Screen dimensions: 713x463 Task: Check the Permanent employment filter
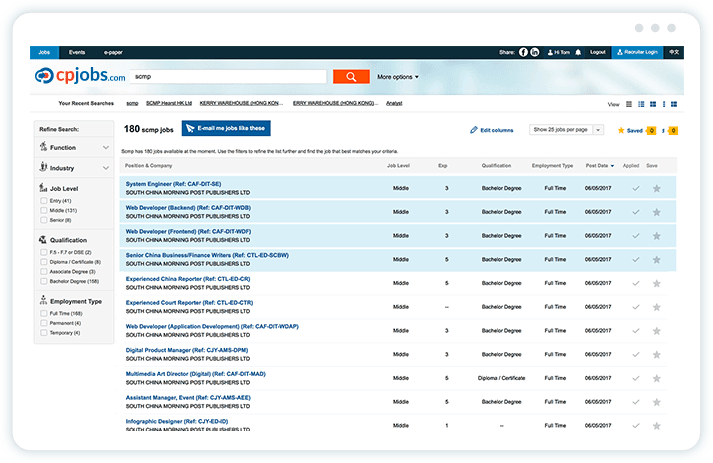(44, 323)
